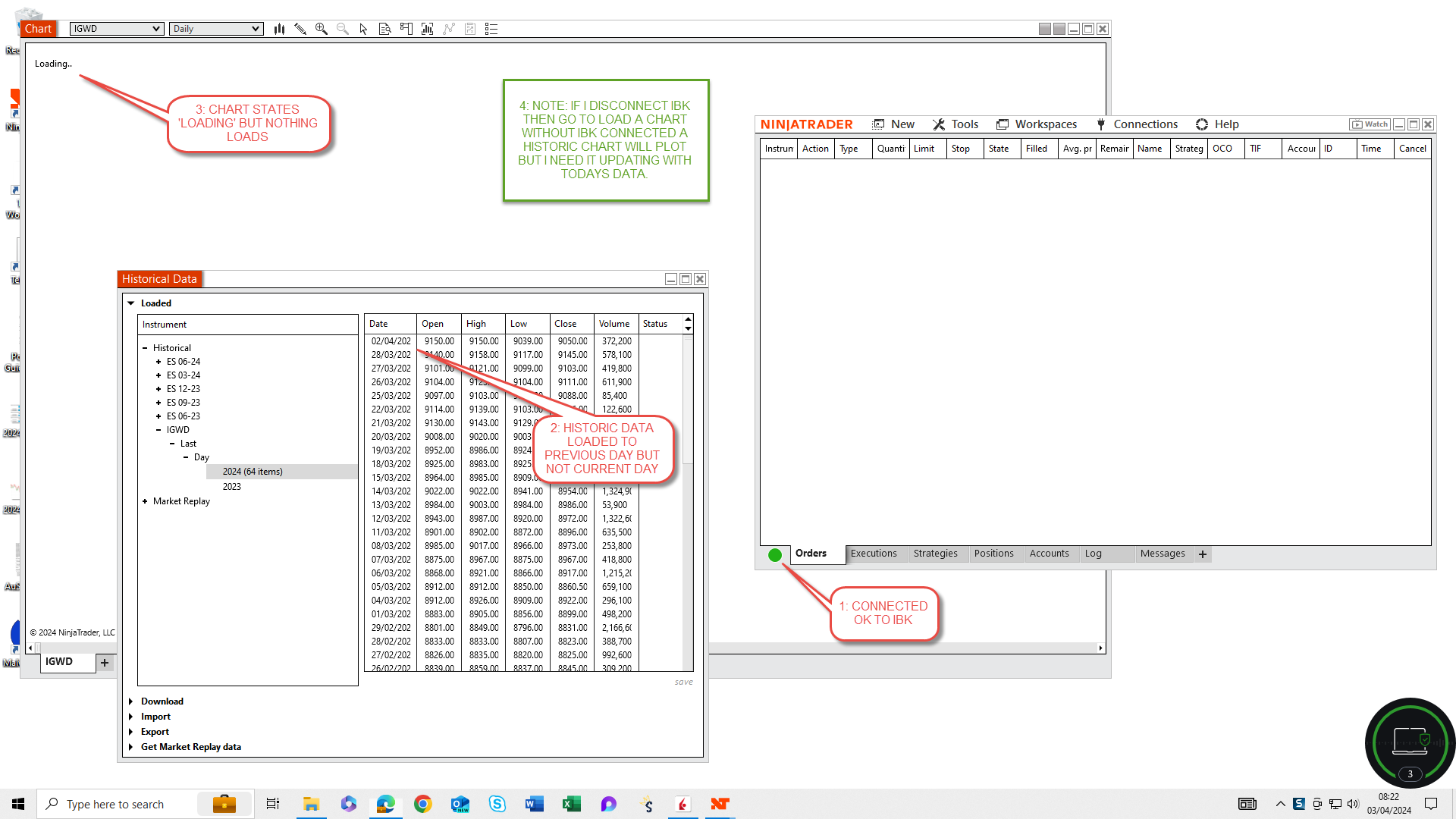
Task: Open the data box icon
Action: coord(385,29)
